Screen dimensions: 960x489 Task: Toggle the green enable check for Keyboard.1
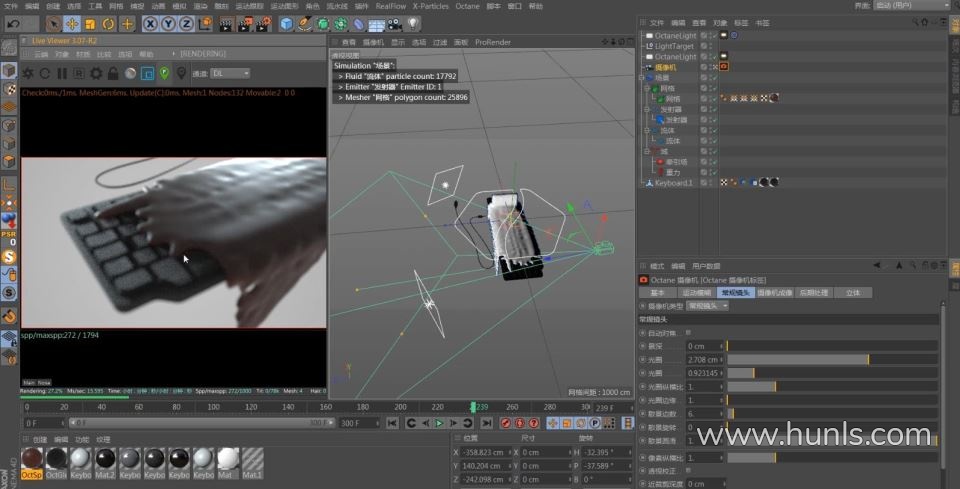point(713,183)
